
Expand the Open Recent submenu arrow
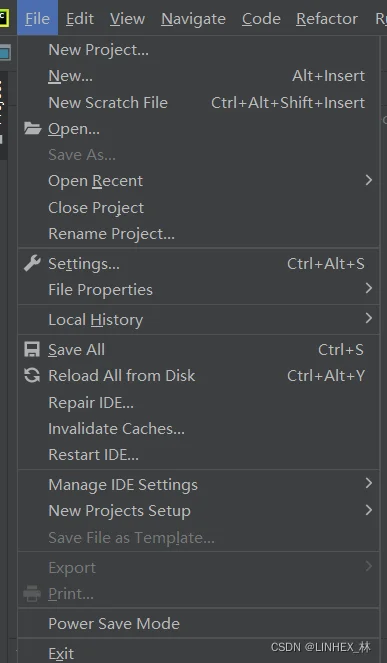coord(369,181)
